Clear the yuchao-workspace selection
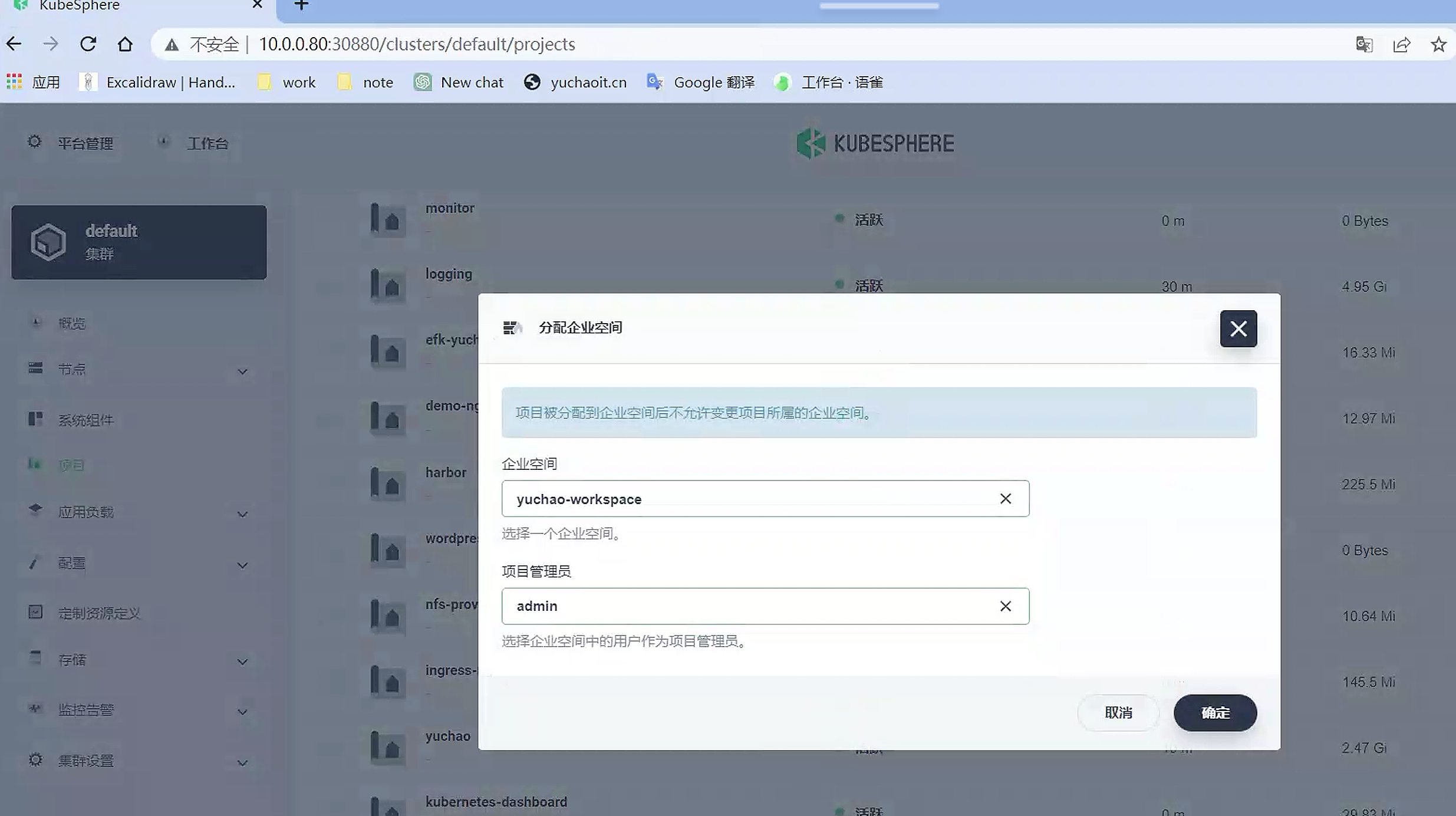 1005,499
